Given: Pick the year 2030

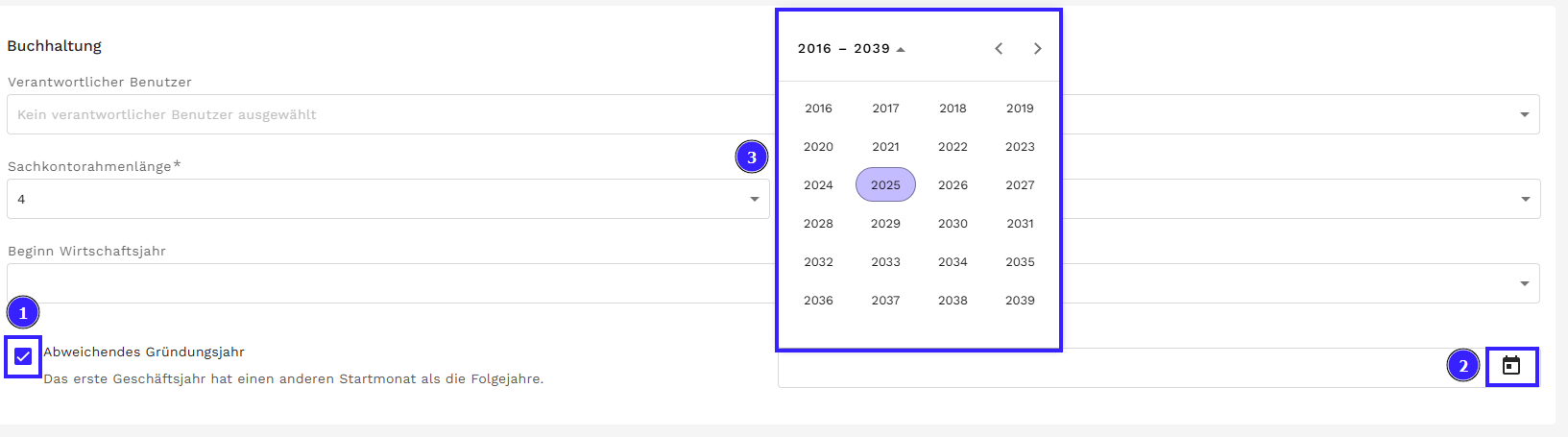Looking at the screenshot, I should (x=953, y=224).
